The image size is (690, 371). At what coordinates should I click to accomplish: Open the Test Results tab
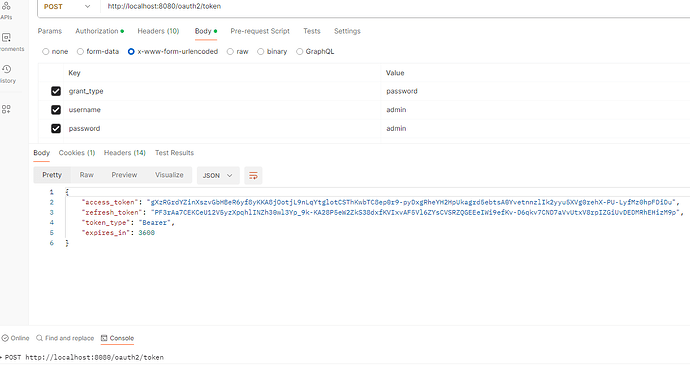[174, 153]
